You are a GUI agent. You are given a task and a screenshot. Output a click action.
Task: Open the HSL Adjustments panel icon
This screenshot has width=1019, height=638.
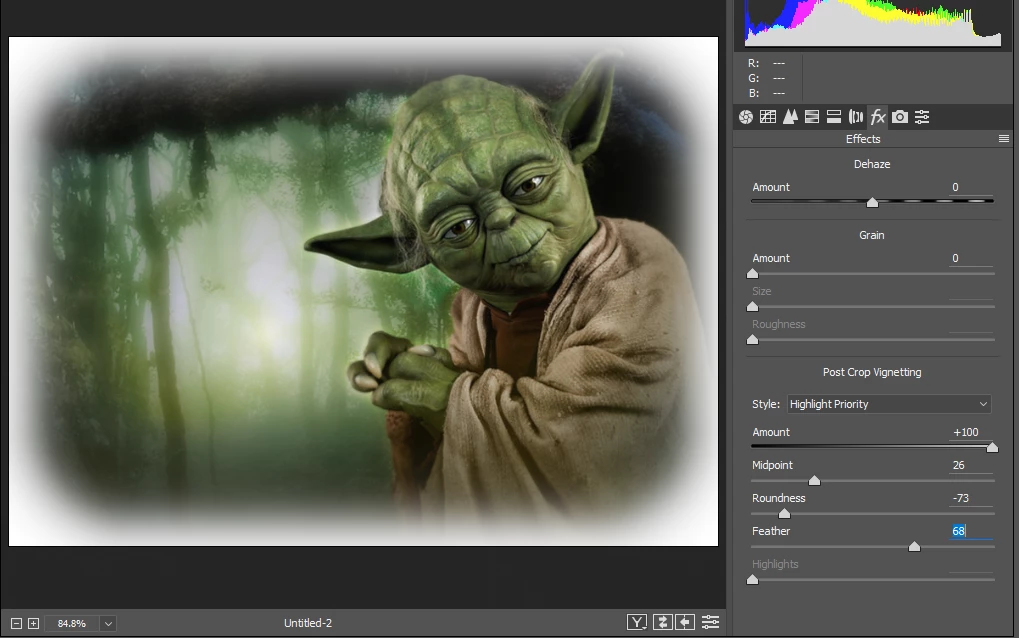pyautogui.click(x=812, y=117)
